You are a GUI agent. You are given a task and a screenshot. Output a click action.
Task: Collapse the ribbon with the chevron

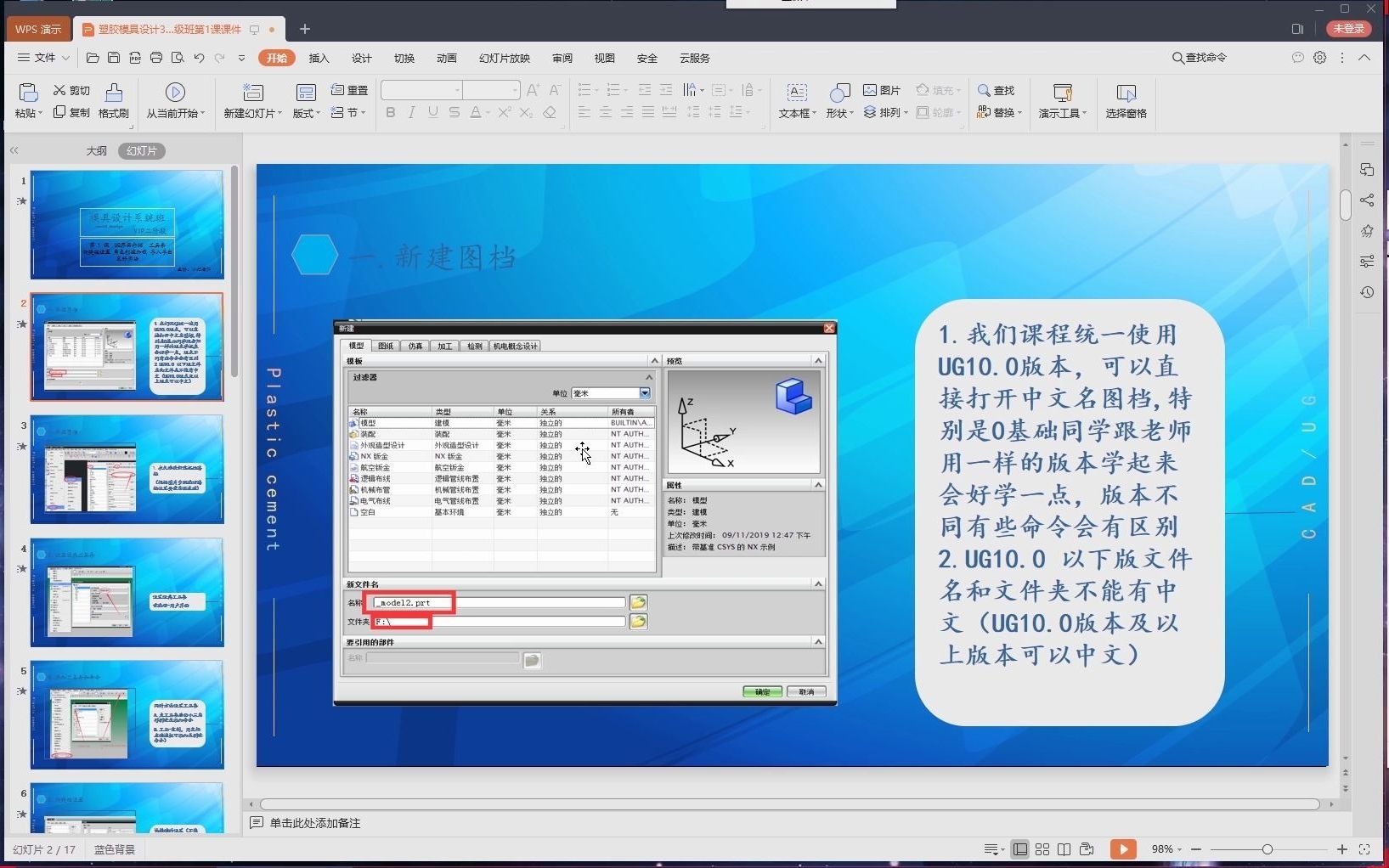pos(1364,58)
